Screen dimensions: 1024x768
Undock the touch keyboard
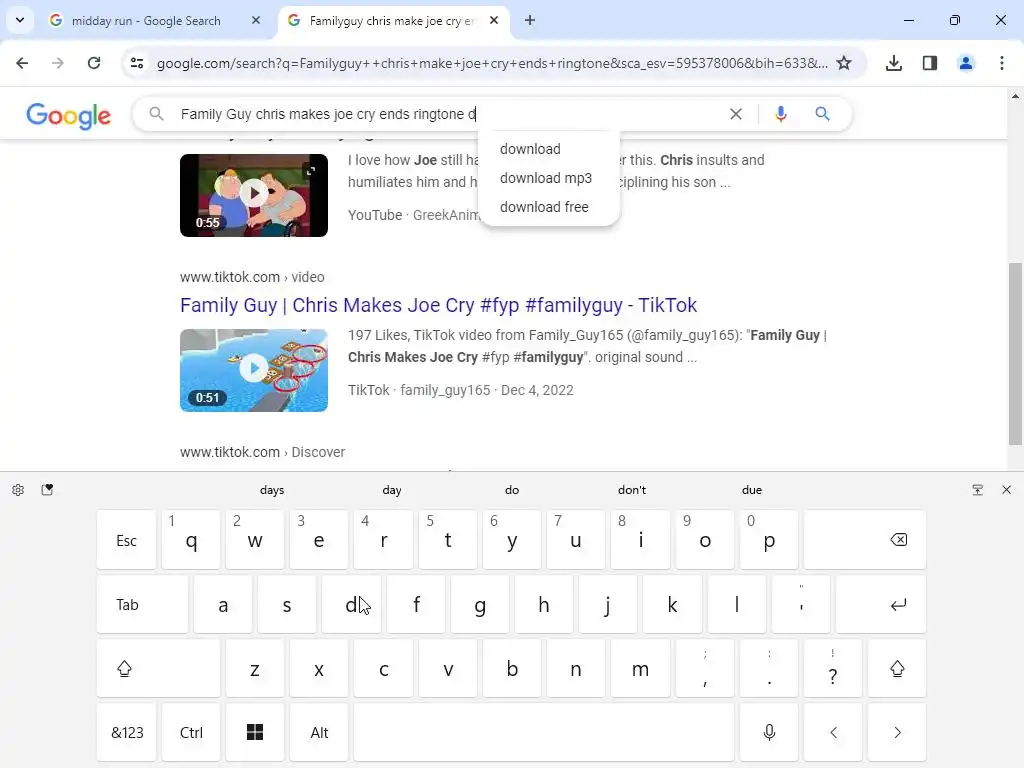pos(978,490)
